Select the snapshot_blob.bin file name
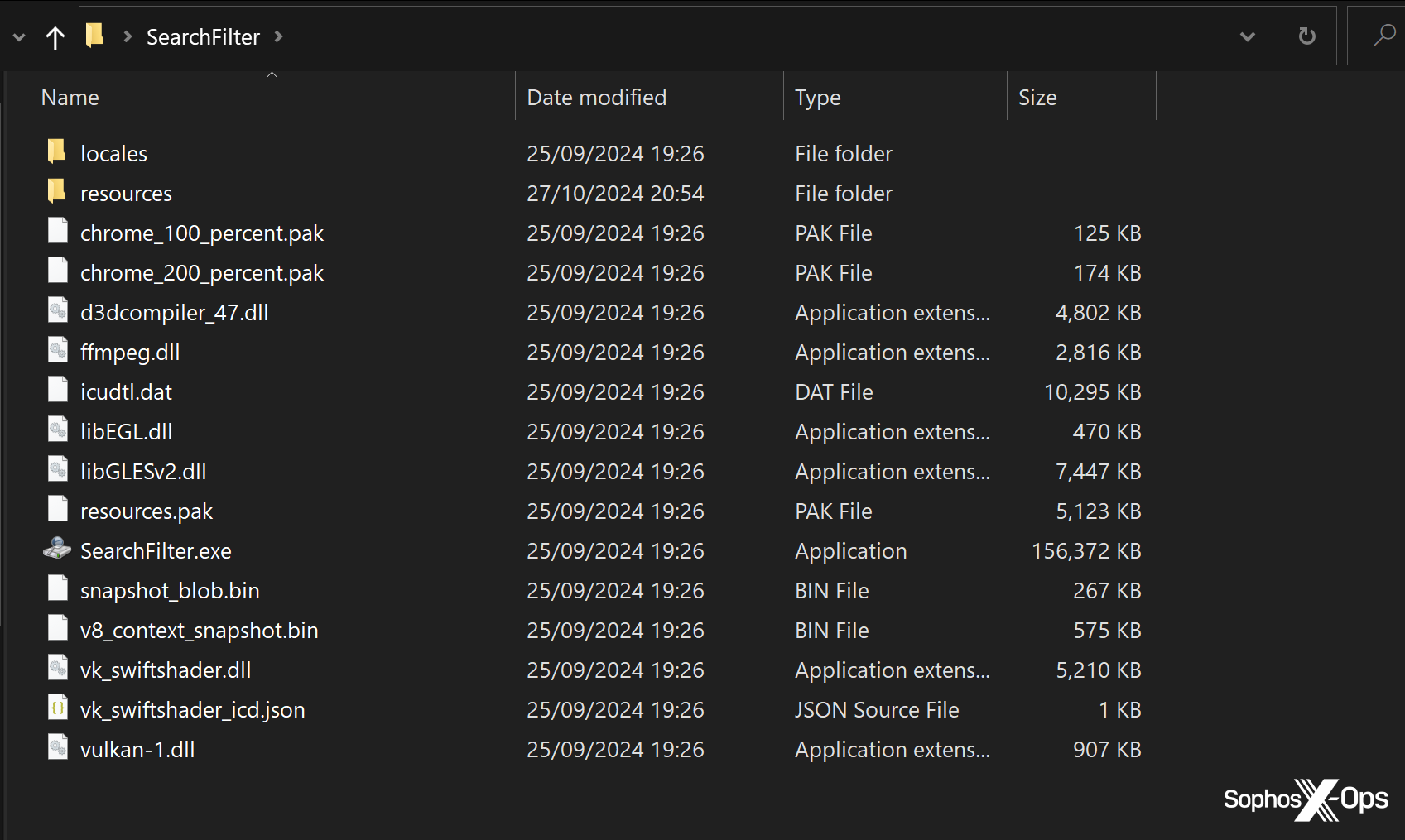The height and width of the screenshot is (840, 1405). tap(170, 591)
